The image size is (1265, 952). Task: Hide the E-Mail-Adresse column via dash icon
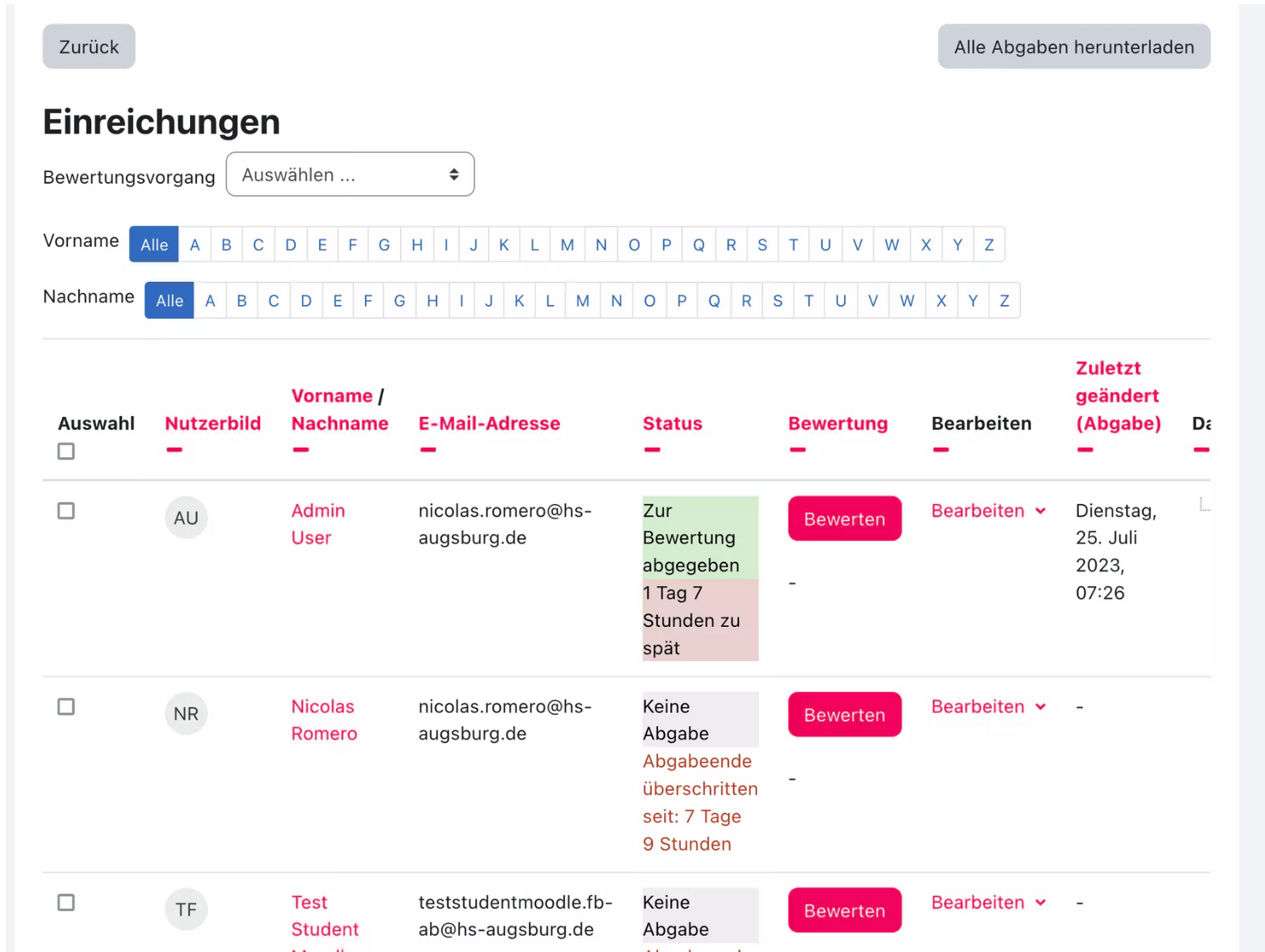[x=428, y=449]
